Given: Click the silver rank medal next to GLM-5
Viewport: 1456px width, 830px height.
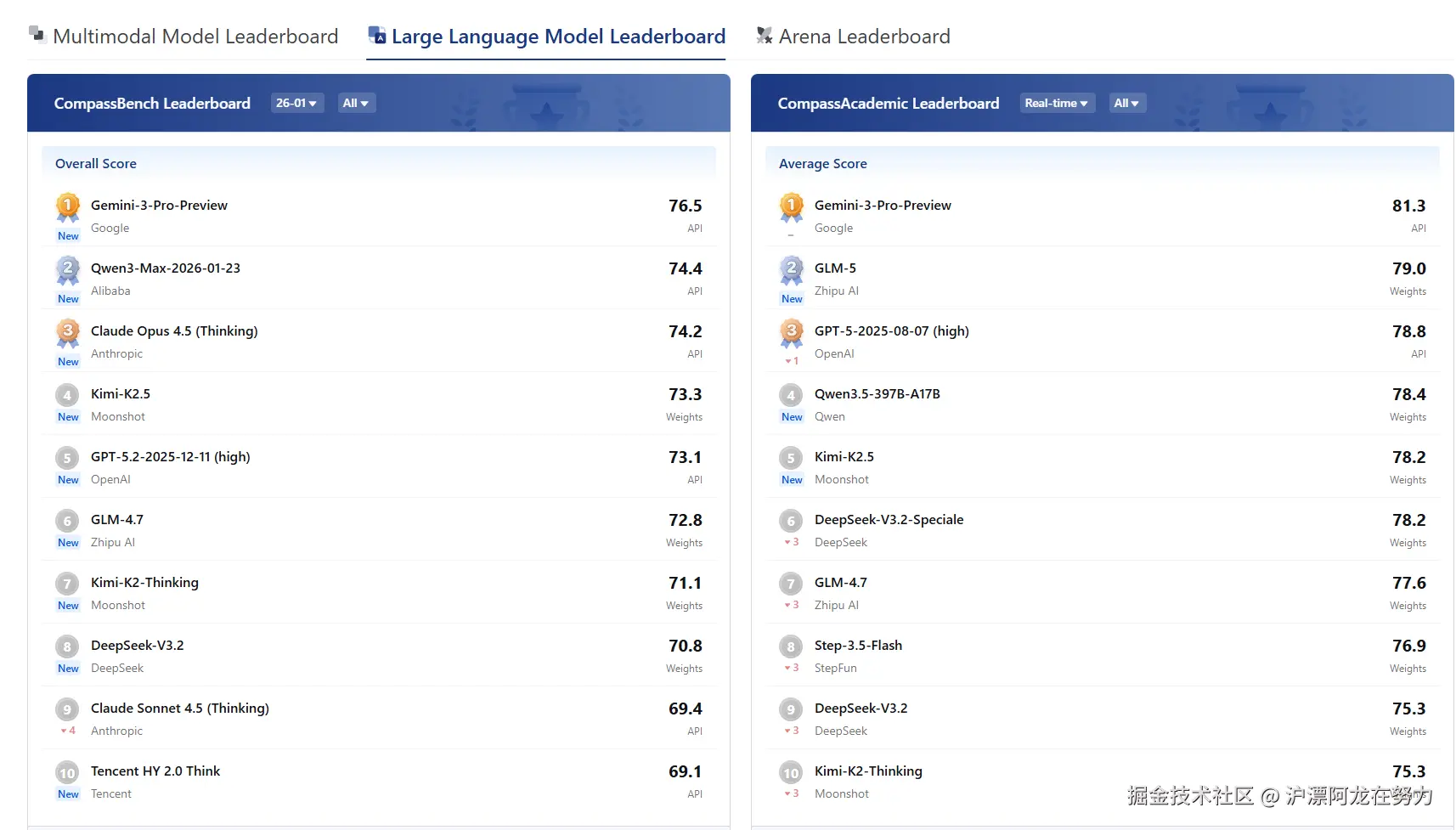Looking at the screenshot, I should click(792, 269).
